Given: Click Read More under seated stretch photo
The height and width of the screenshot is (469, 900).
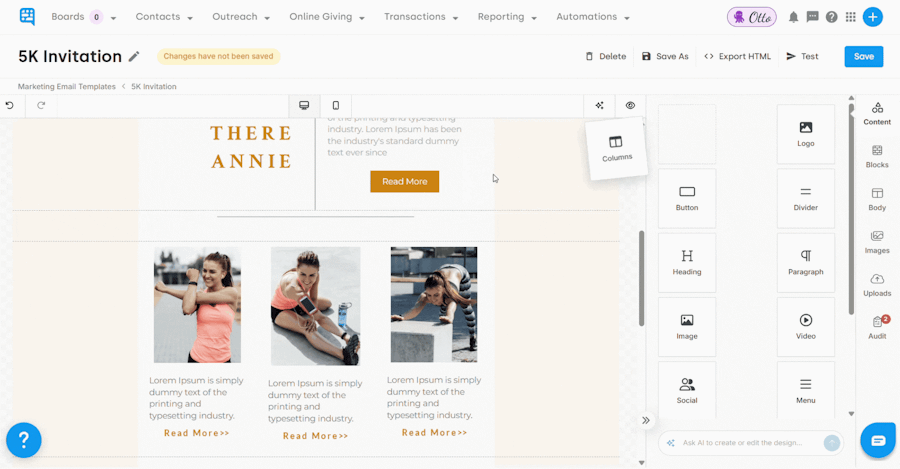Looking at the screenshot, I should [315, 436].
